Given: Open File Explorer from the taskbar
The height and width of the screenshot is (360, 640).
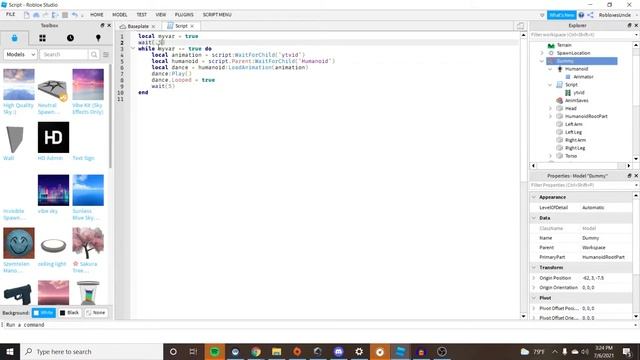Looking at the screenshot, I should click(277, 351).
